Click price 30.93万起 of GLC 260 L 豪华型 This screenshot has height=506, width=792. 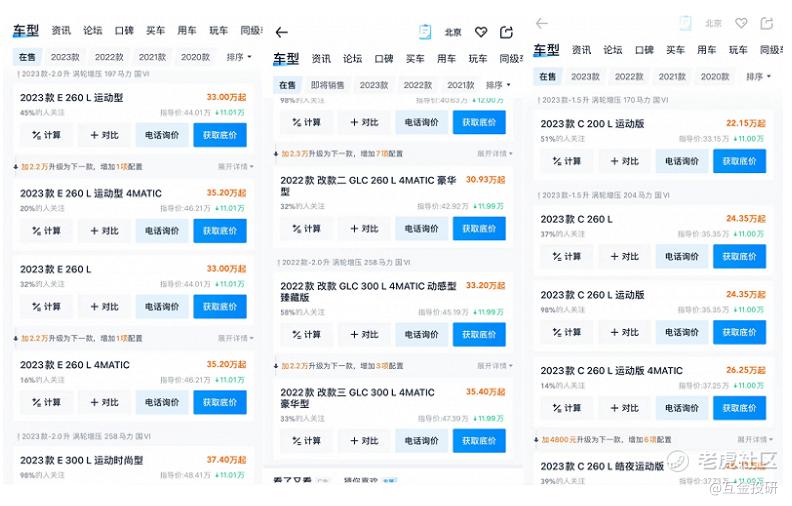point(485,180)
